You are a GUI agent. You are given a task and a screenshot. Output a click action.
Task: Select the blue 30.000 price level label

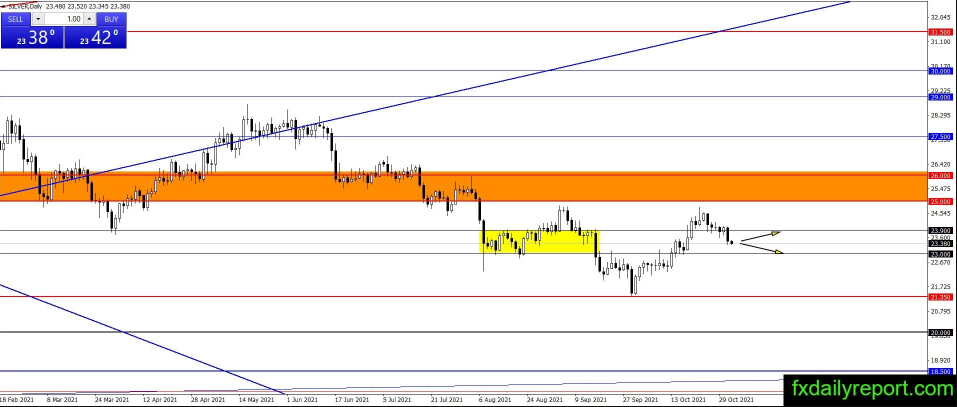tap(939, 71)
